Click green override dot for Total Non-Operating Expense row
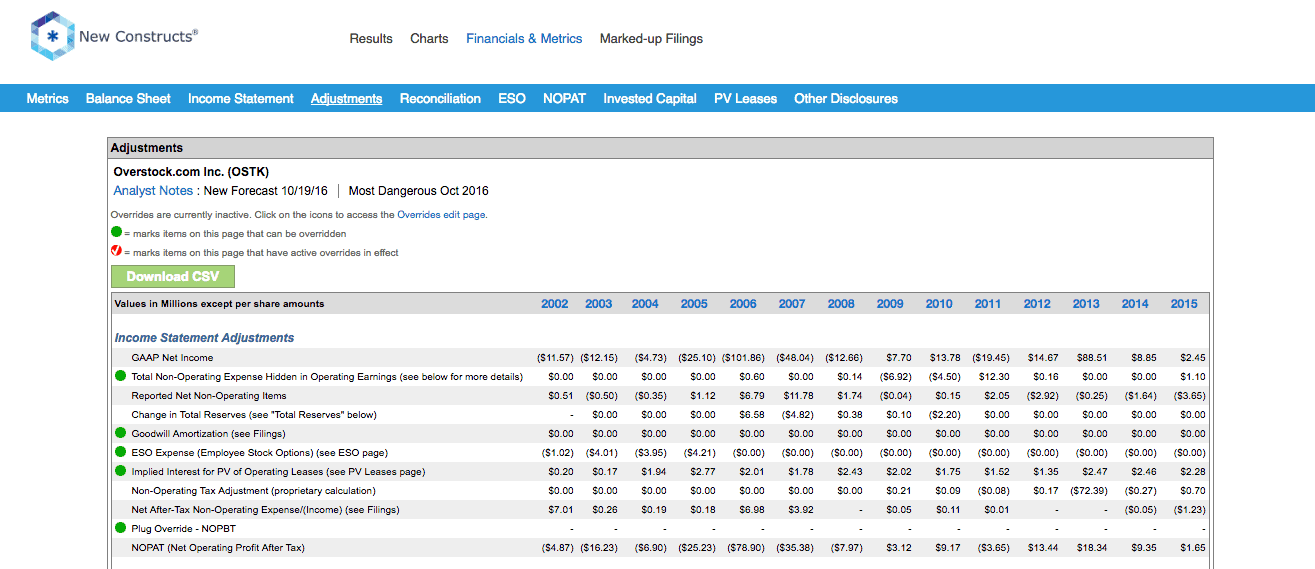Screen dimensions: 1315x569 120,377
